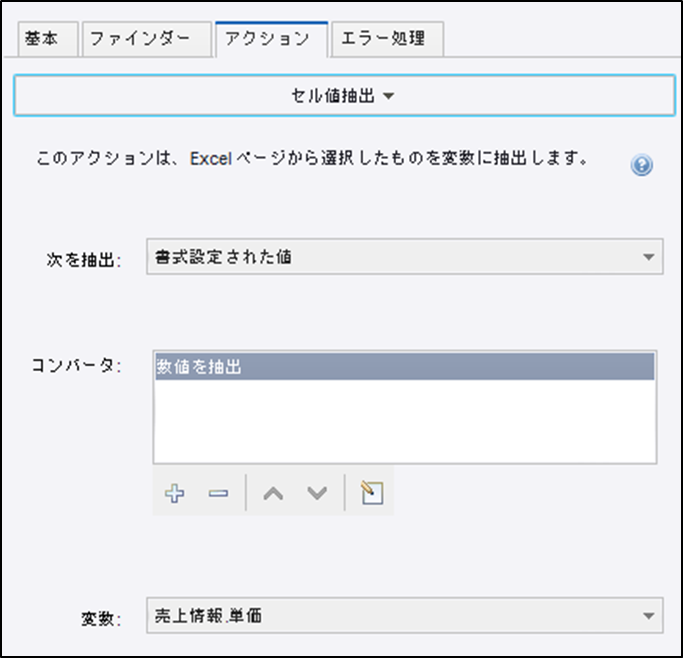Select the 数値を抽出 converter row
The width and height of the screenshot is (683, 658).
click(405, 366)
